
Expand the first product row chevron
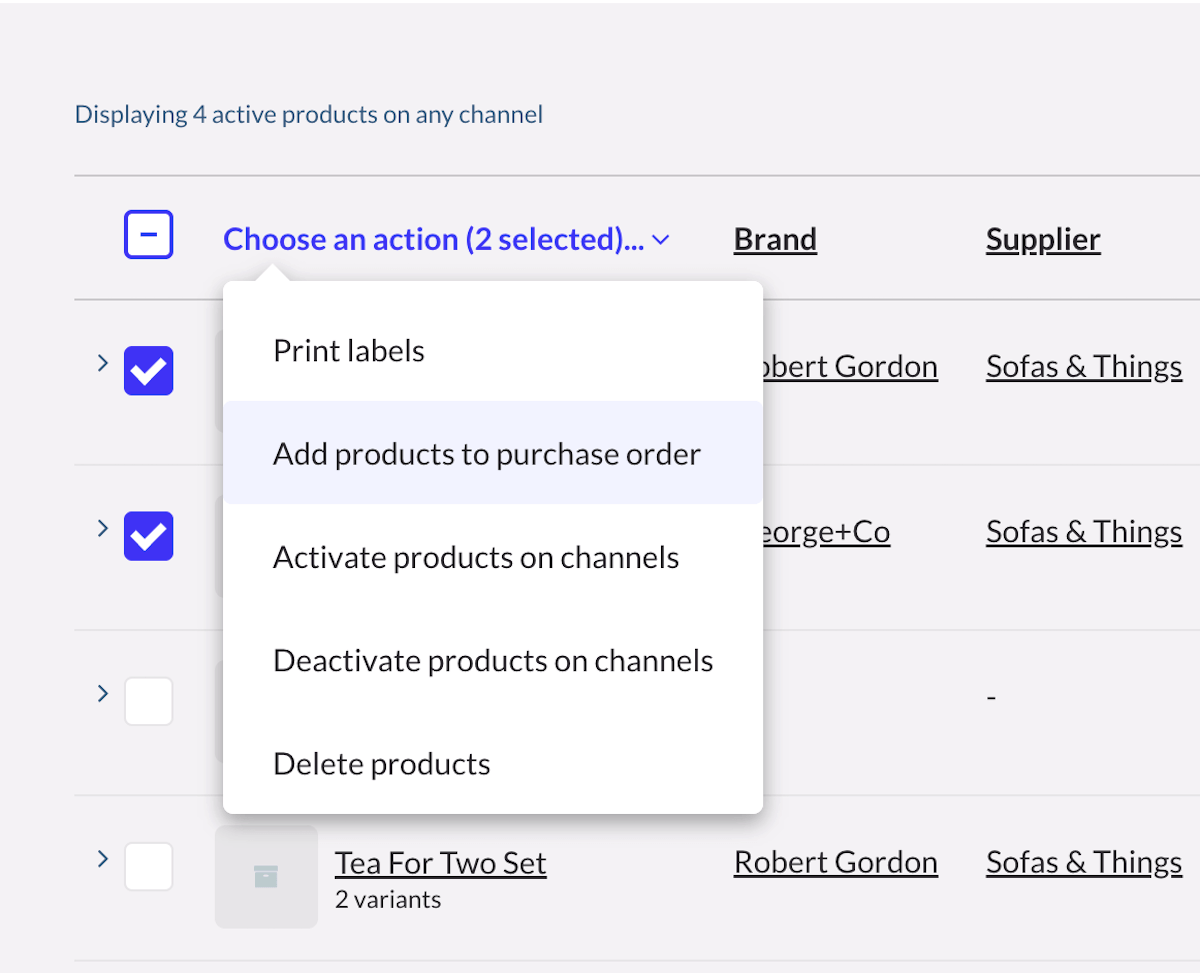pos(102,363)
